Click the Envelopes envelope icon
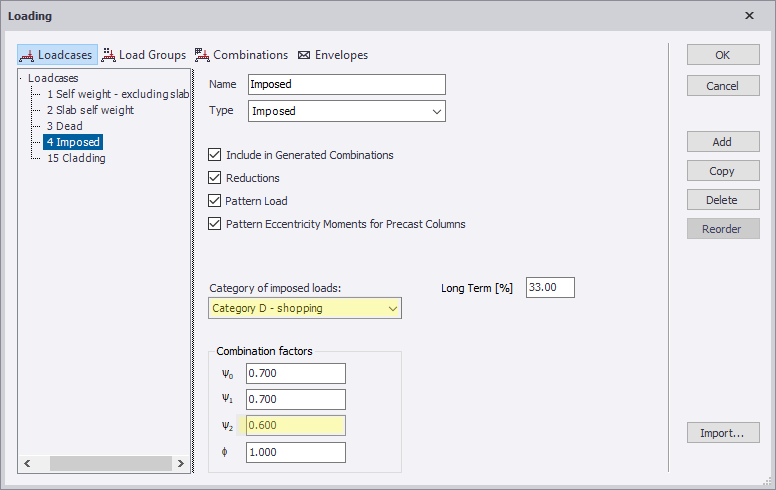Screen dimensions: 776x490 click(304, 55)
